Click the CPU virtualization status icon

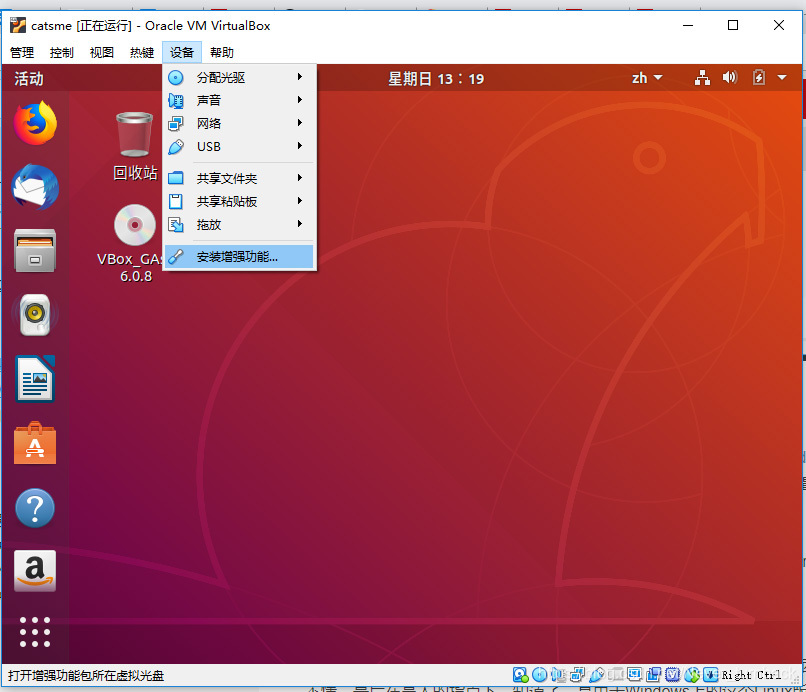[x=672, y=675]
